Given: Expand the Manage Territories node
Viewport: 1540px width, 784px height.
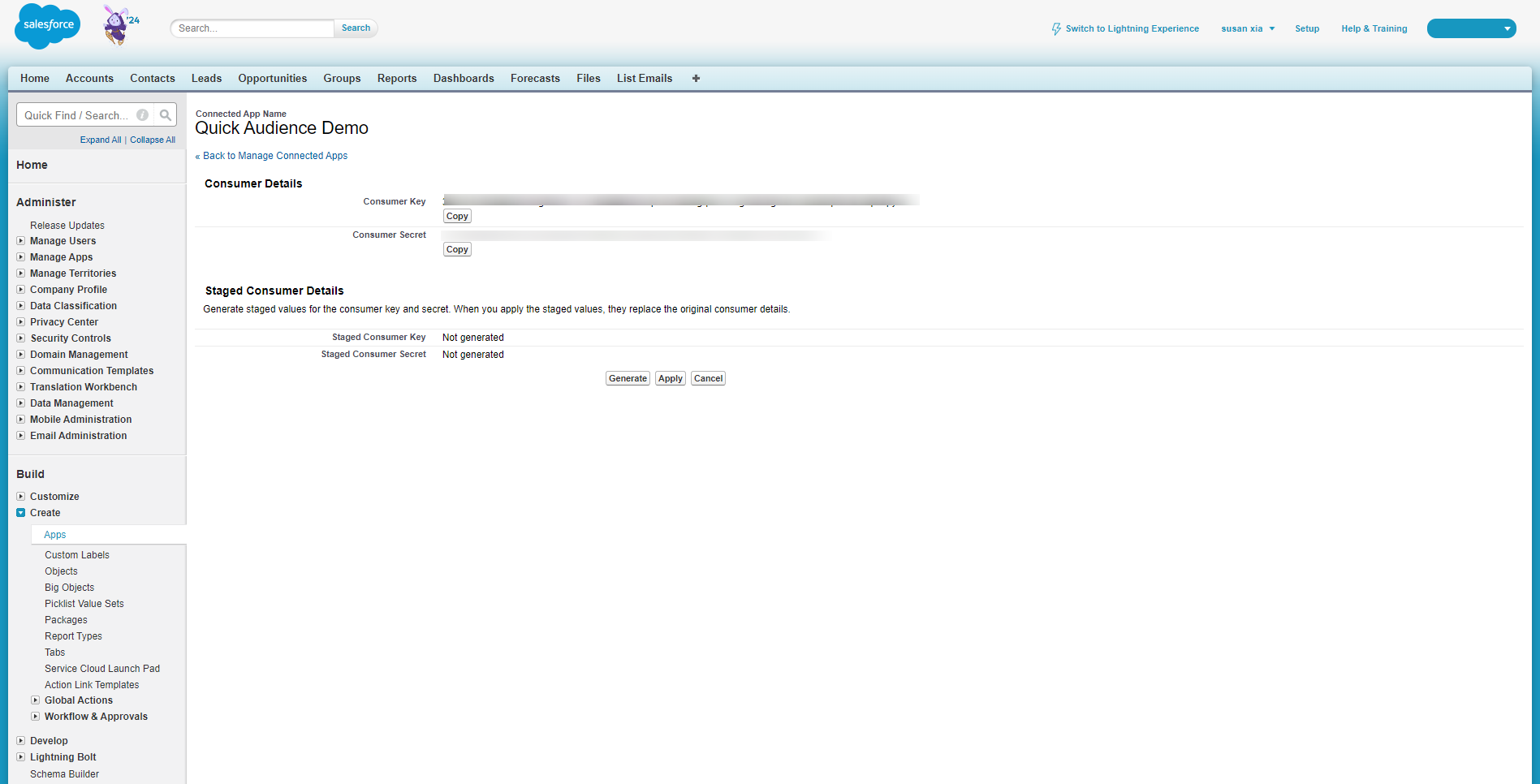Looking at the screenshot, I should tap(21, 274).
